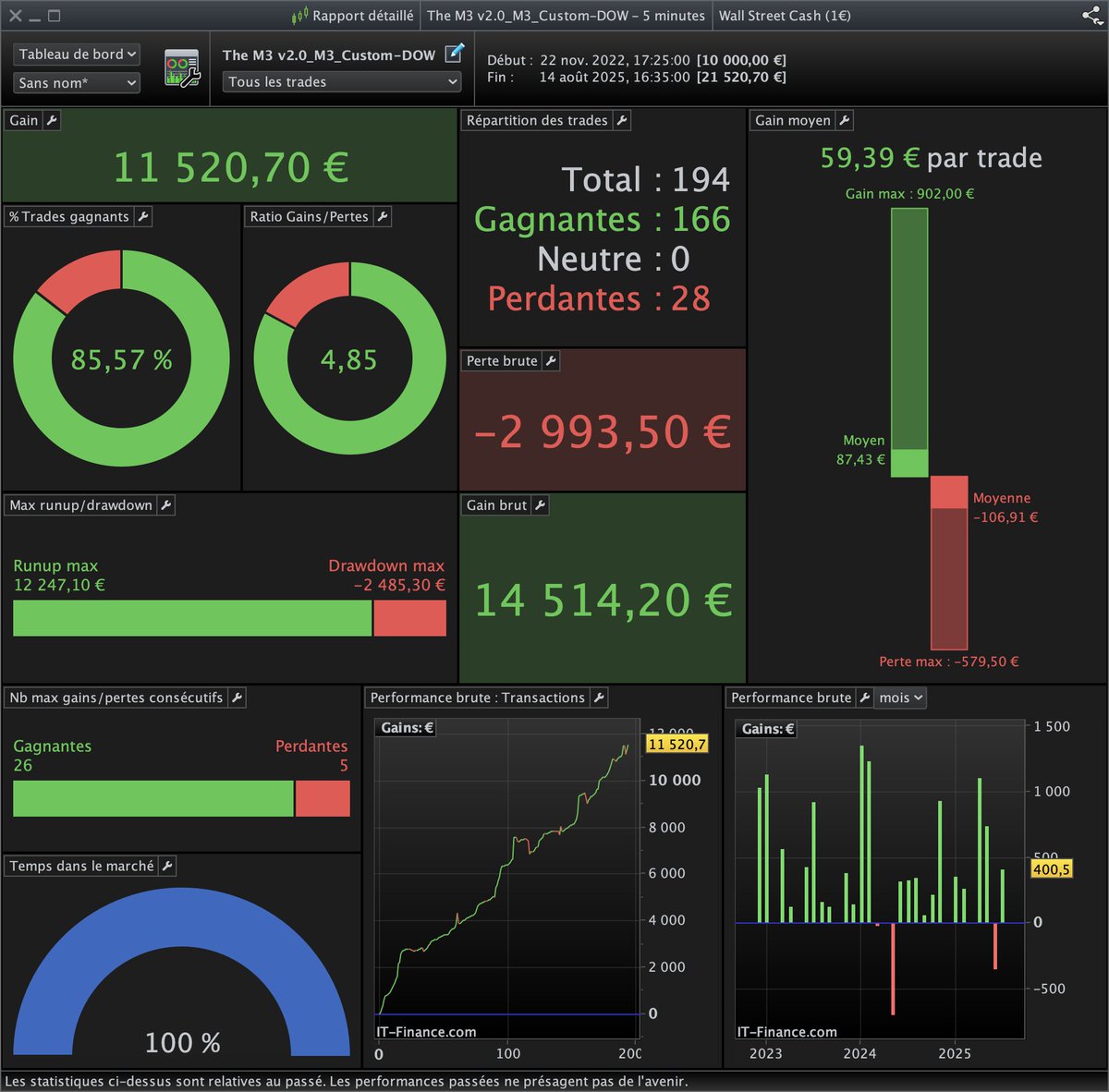
Task: Click the Moyenne -106,91 € label
Action: click(x=1005, y=507)
